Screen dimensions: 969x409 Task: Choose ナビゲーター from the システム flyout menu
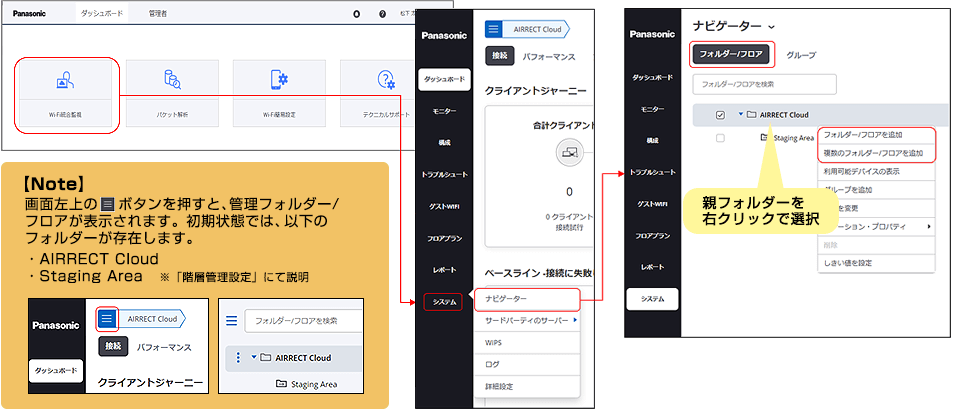(x=527, y=298)
